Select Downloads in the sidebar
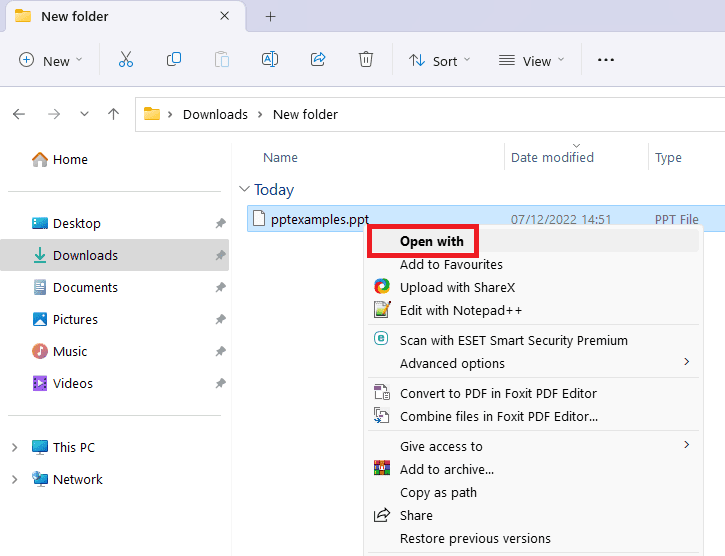725x556 pixels. click(115, 255)
